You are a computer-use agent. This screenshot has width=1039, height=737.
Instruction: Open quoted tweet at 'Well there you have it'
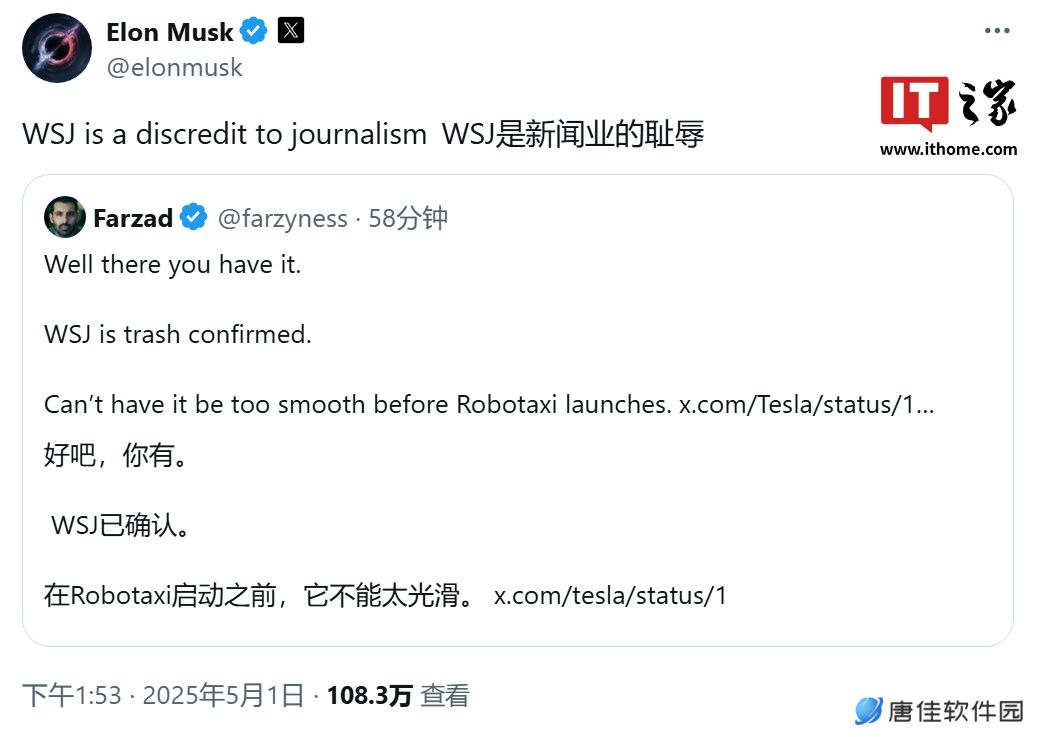[172, 264]
